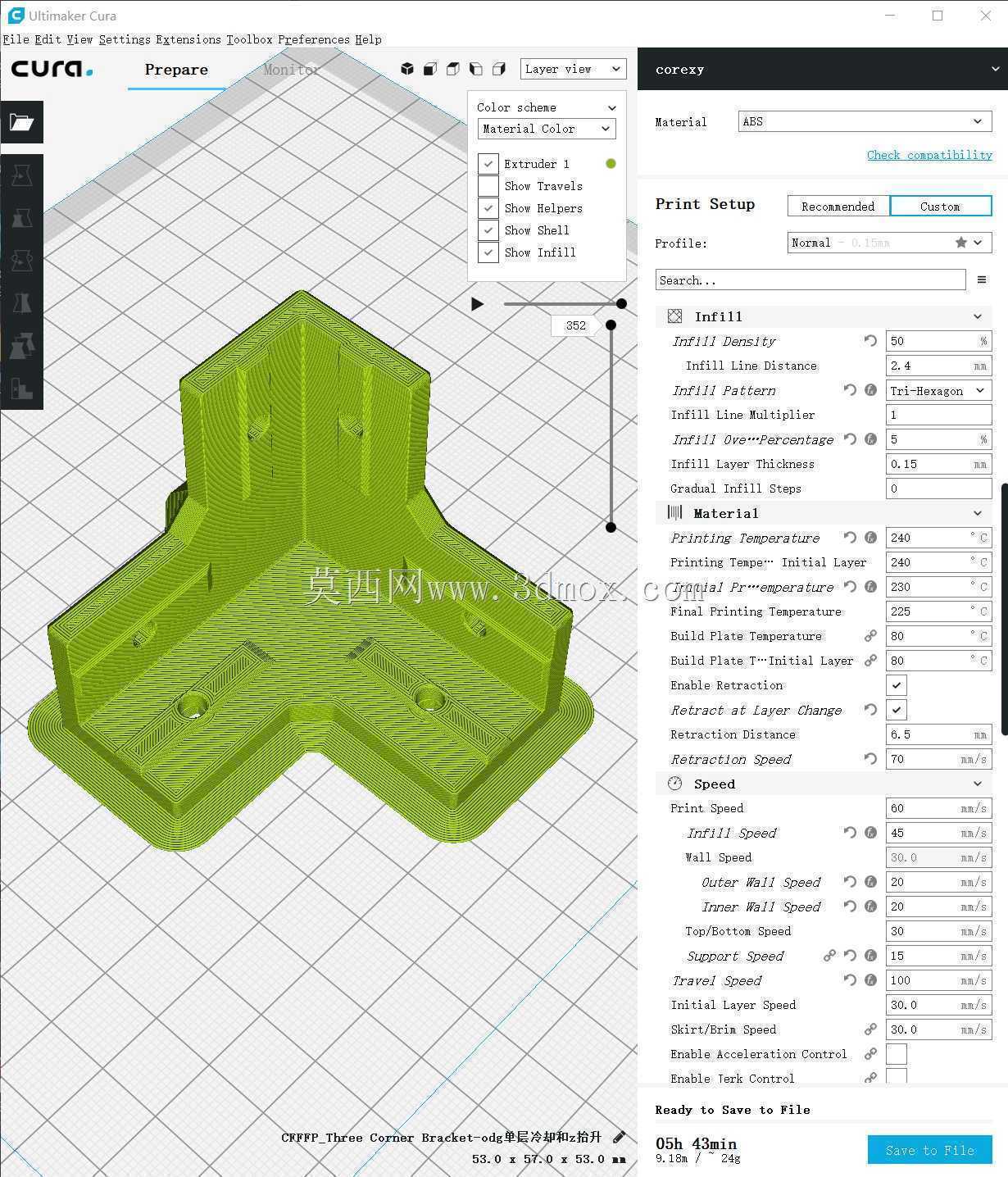Toggle the Enable Retraction checkbox
The height and width of the screenshot is (1177, 1008).
tap(897, 685)
